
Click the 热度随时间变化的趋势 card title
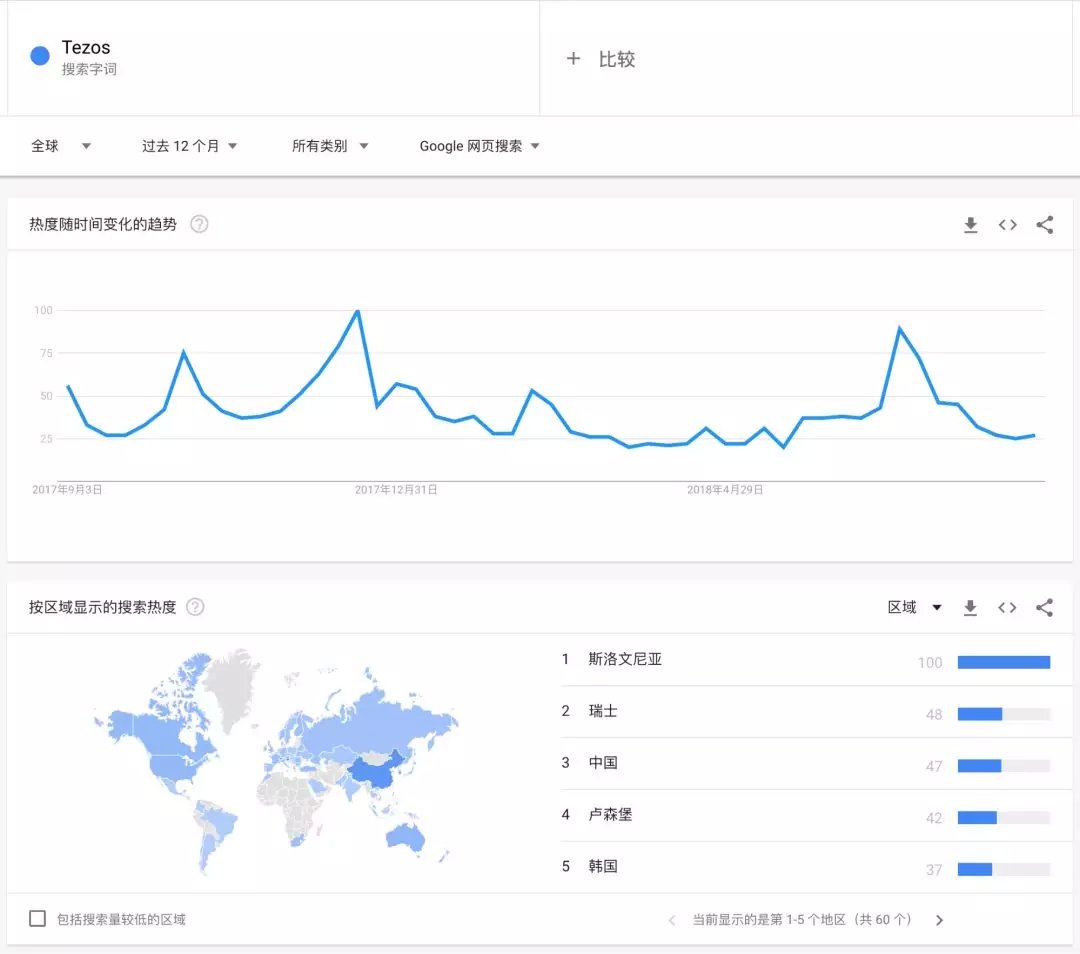pos(103,224)
